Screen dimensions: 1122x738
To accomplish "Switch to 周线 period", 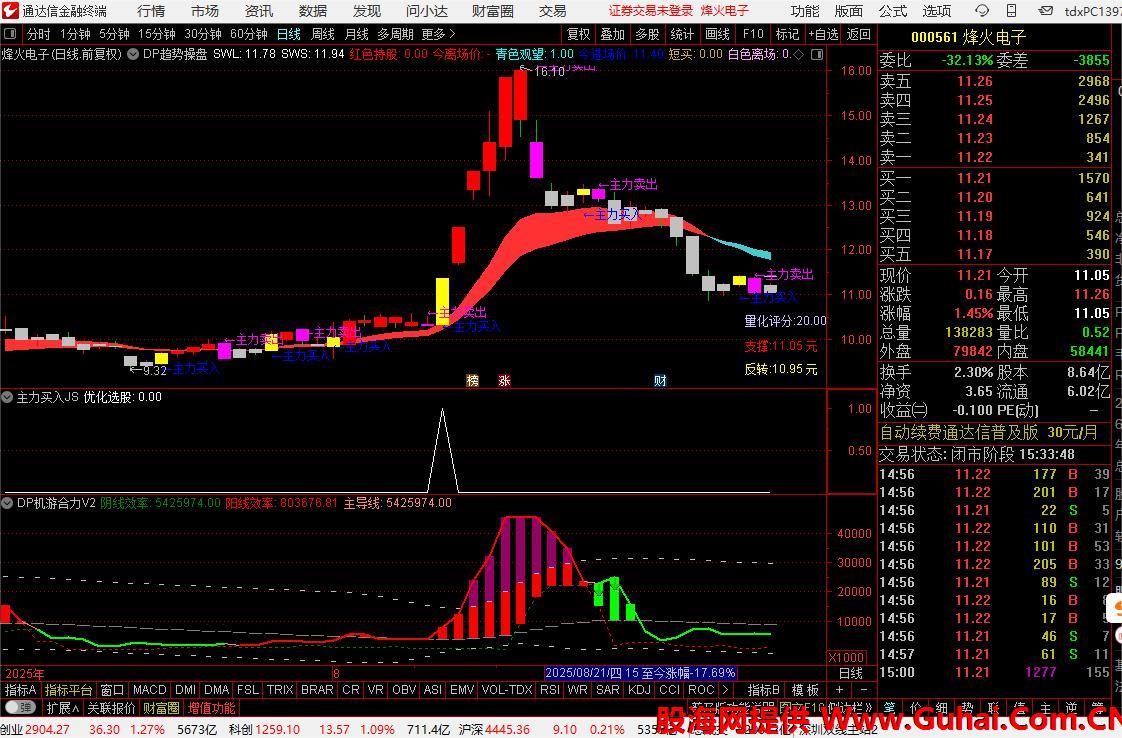I will click(x=323, y=34).
